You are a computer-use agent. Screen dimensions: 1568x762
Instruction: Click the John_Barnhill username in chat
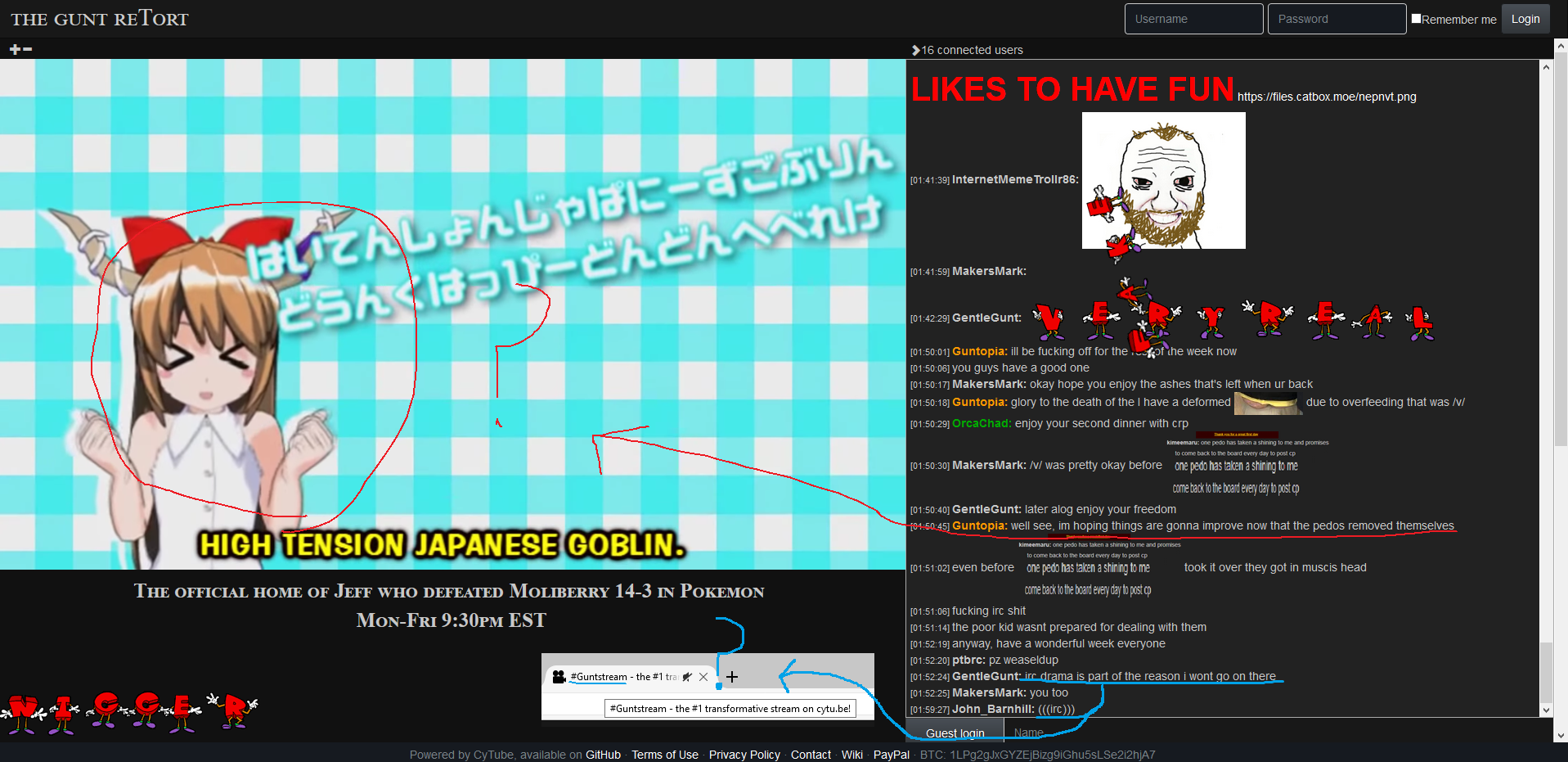[993, 709]
